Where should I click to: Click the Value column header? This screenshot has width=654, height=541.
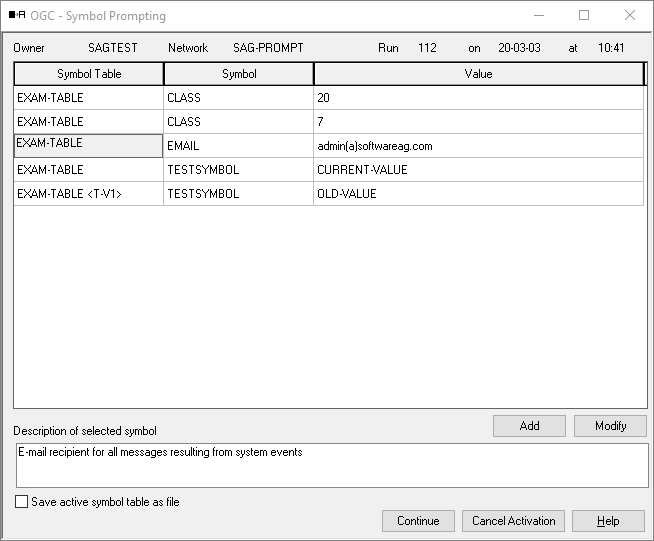click(x=478, y=74)
